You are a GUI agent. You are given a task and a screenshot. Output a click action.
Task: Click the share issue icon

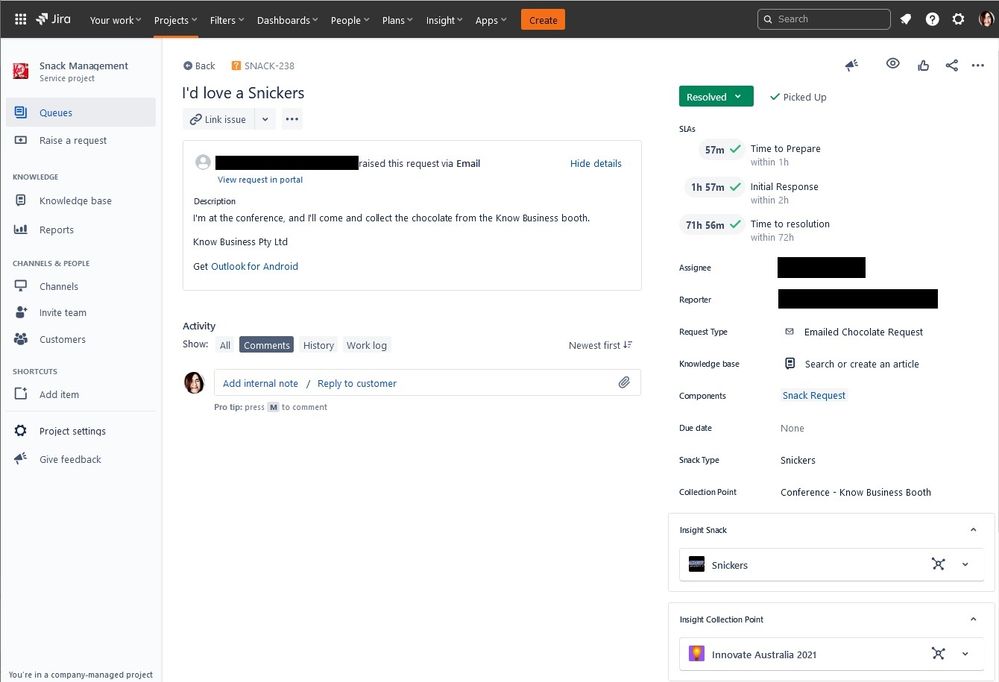pyautogui.click(x=952, y=65)
